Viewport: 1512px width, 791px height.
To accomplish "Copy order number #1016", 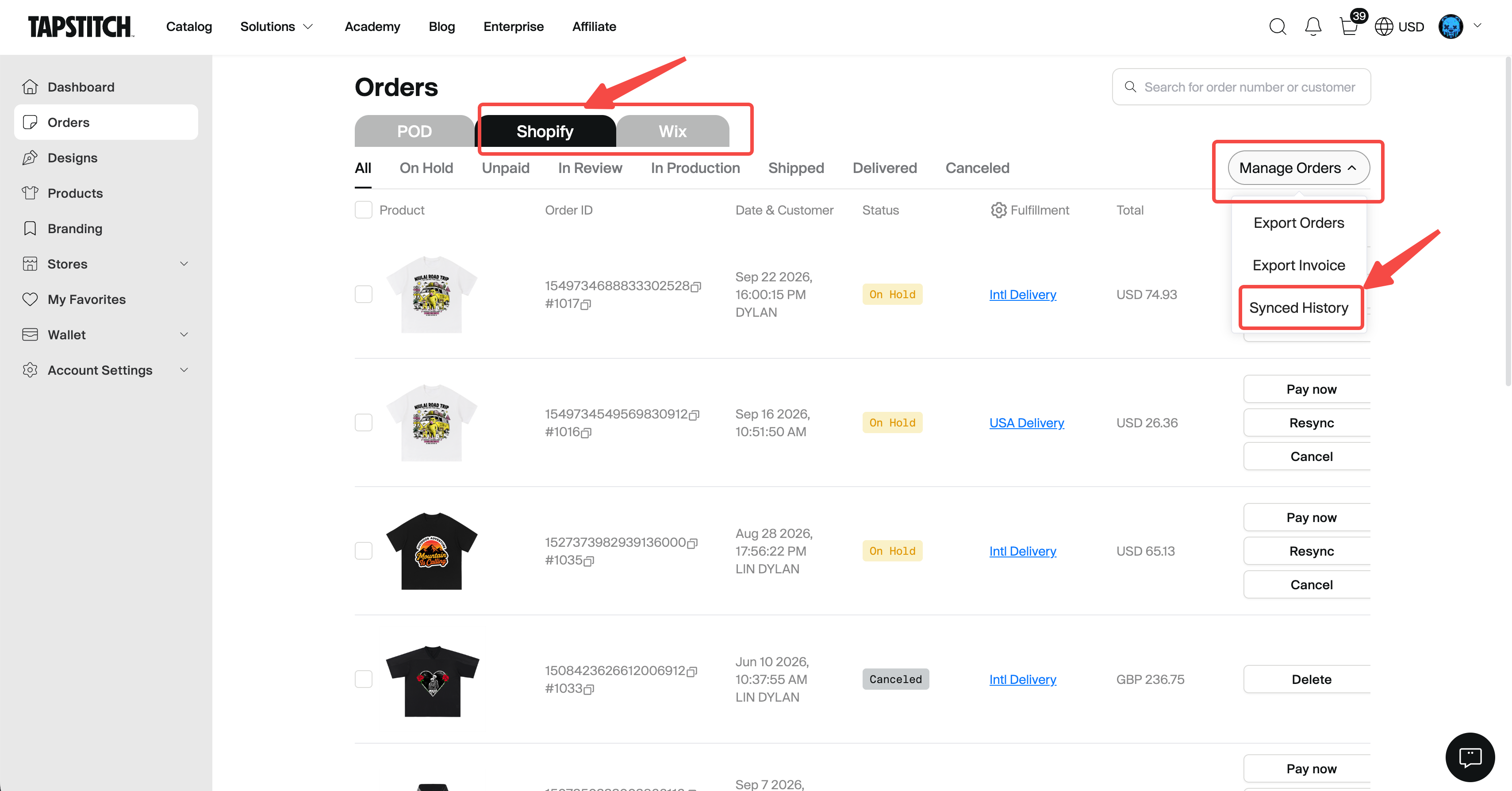I will click(586, 433).
